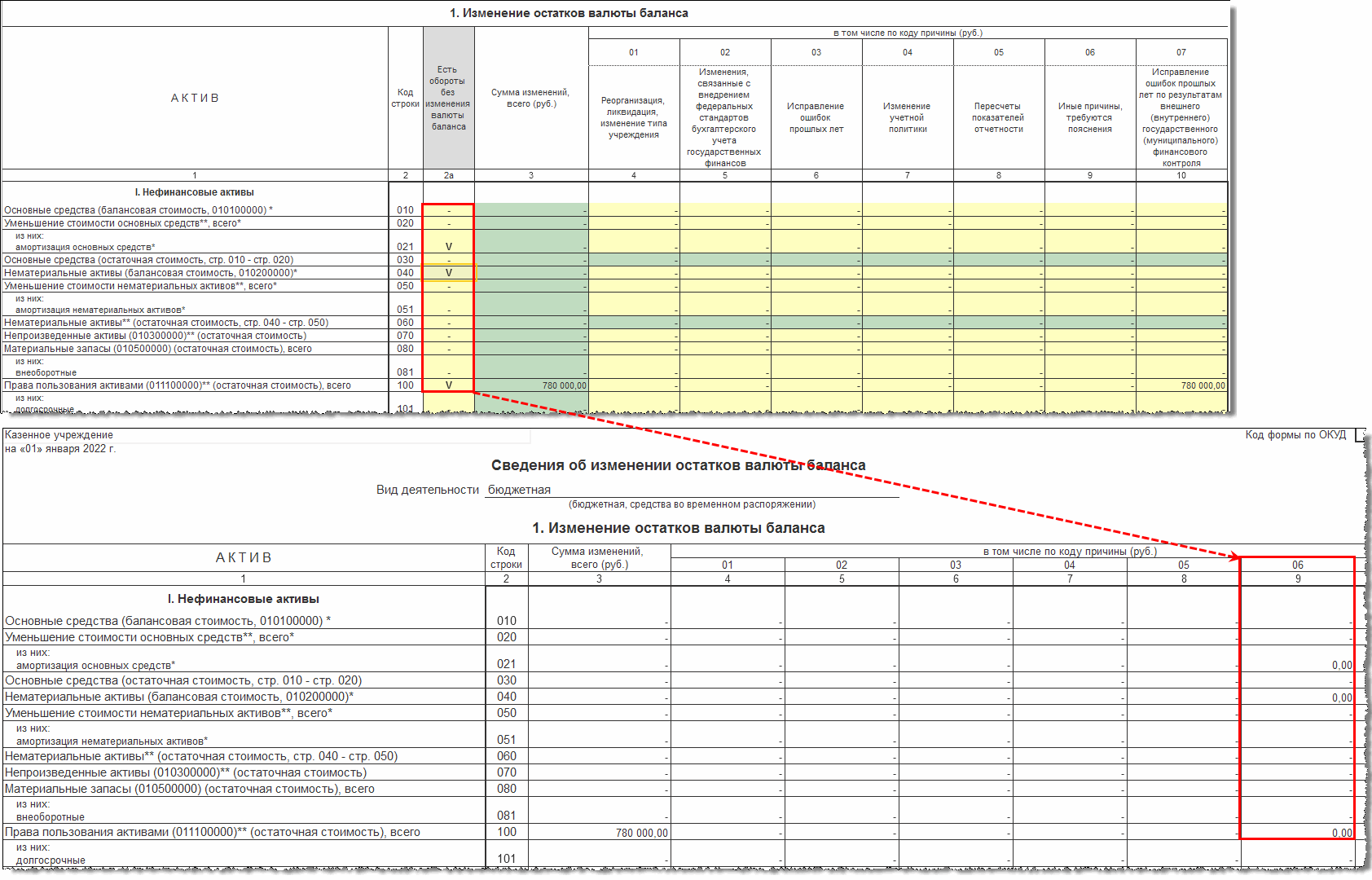
Task: Click the 'Реорганизация, ликвидация' reason header
Action: click(x=634, y=117)
